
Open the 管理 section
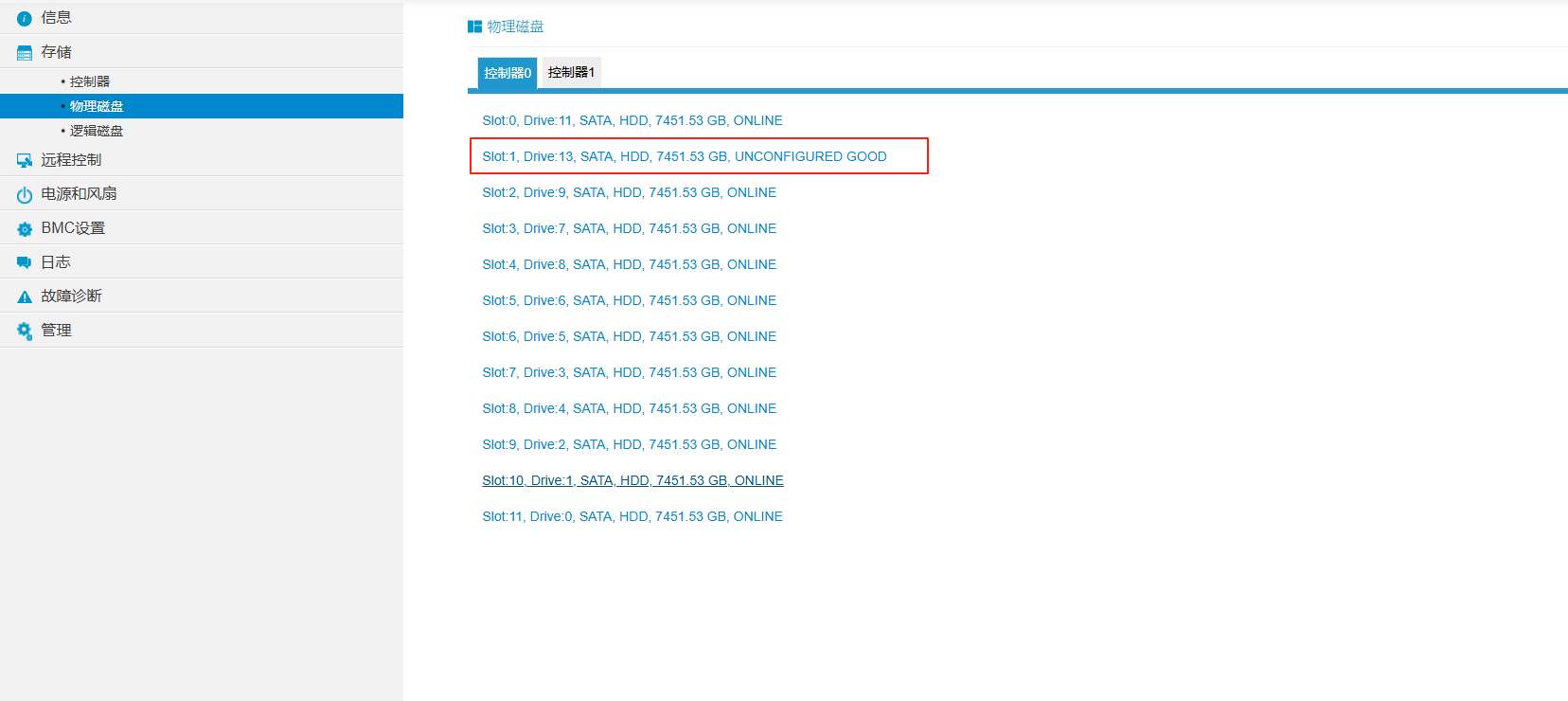point(202,330)
